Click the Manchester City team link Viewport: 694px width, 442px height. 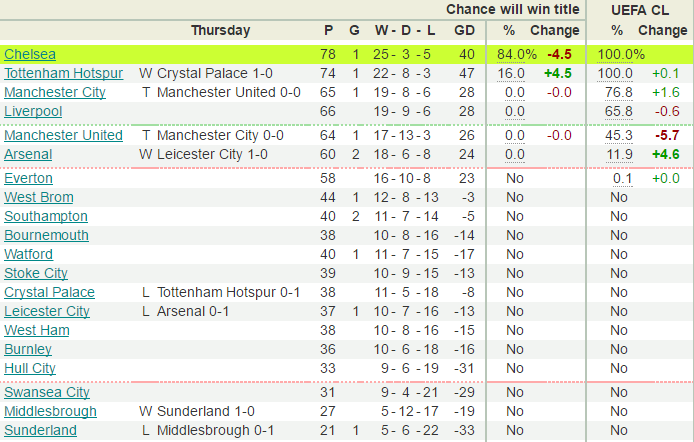tap(55, 92)
